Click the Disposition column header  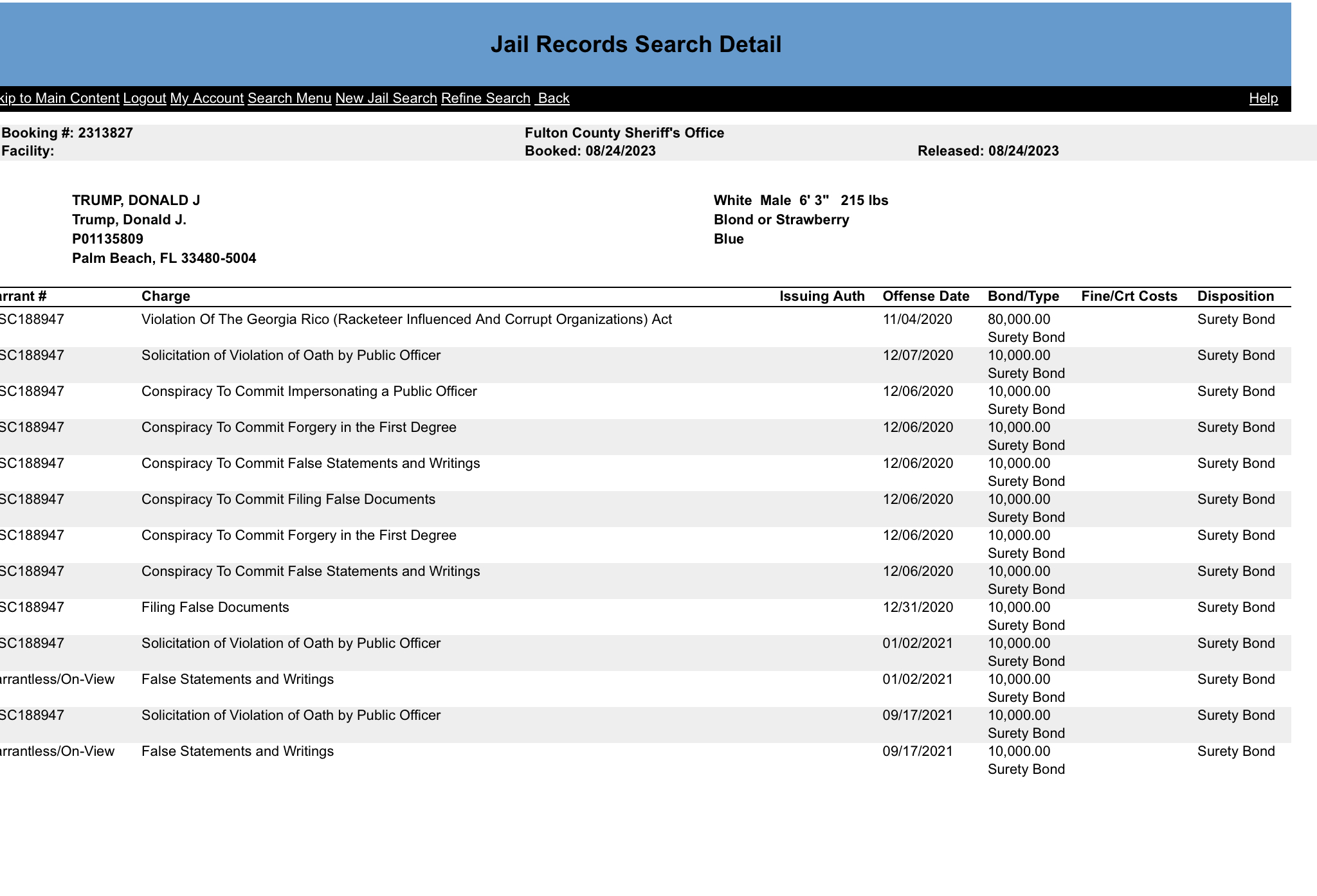click(1235, 296)
